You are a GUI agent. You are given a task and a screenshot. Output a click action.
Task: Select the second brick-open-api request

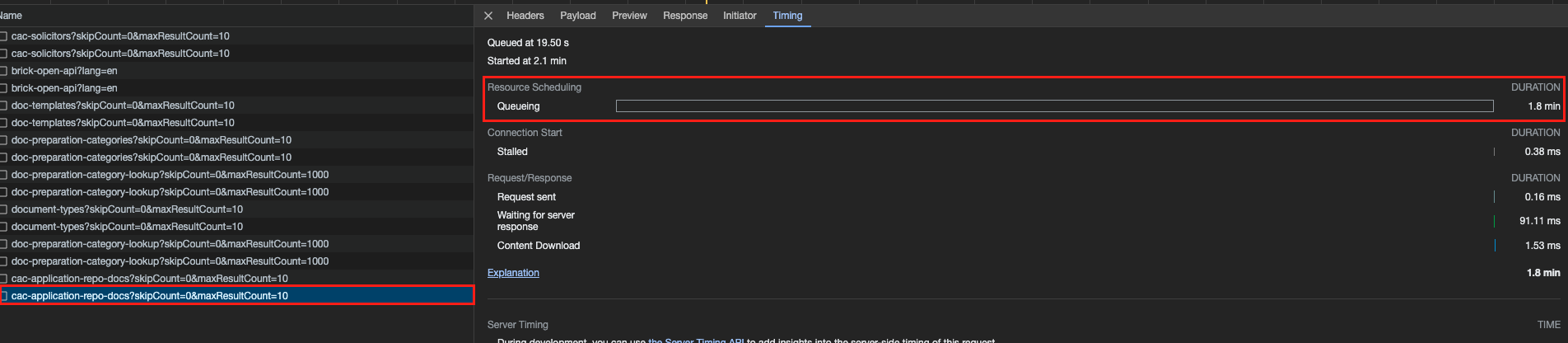pyautogui.click(x=64, y=88)
